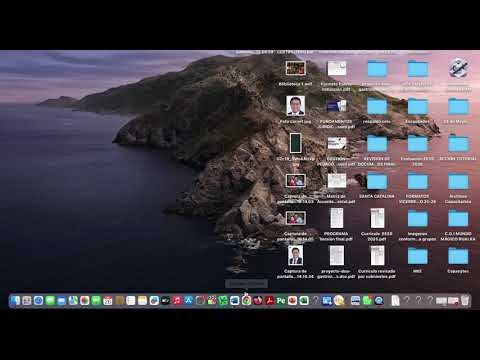Select Captura de pantalla with portrait thumbnail
This screenshot has height=360, width=480.
(296, 255)
